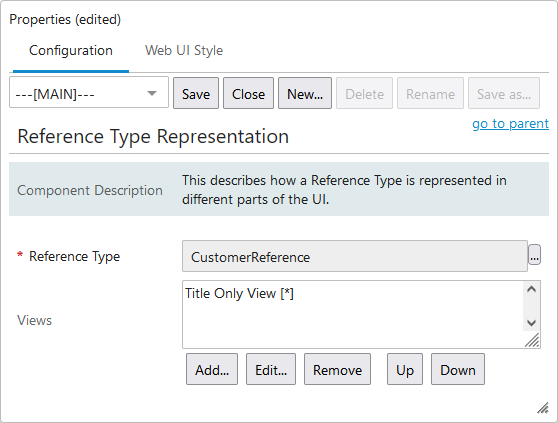Select Title Only View [*] entry
This screenshot has height=423, width=558.
tap(239, 294)
